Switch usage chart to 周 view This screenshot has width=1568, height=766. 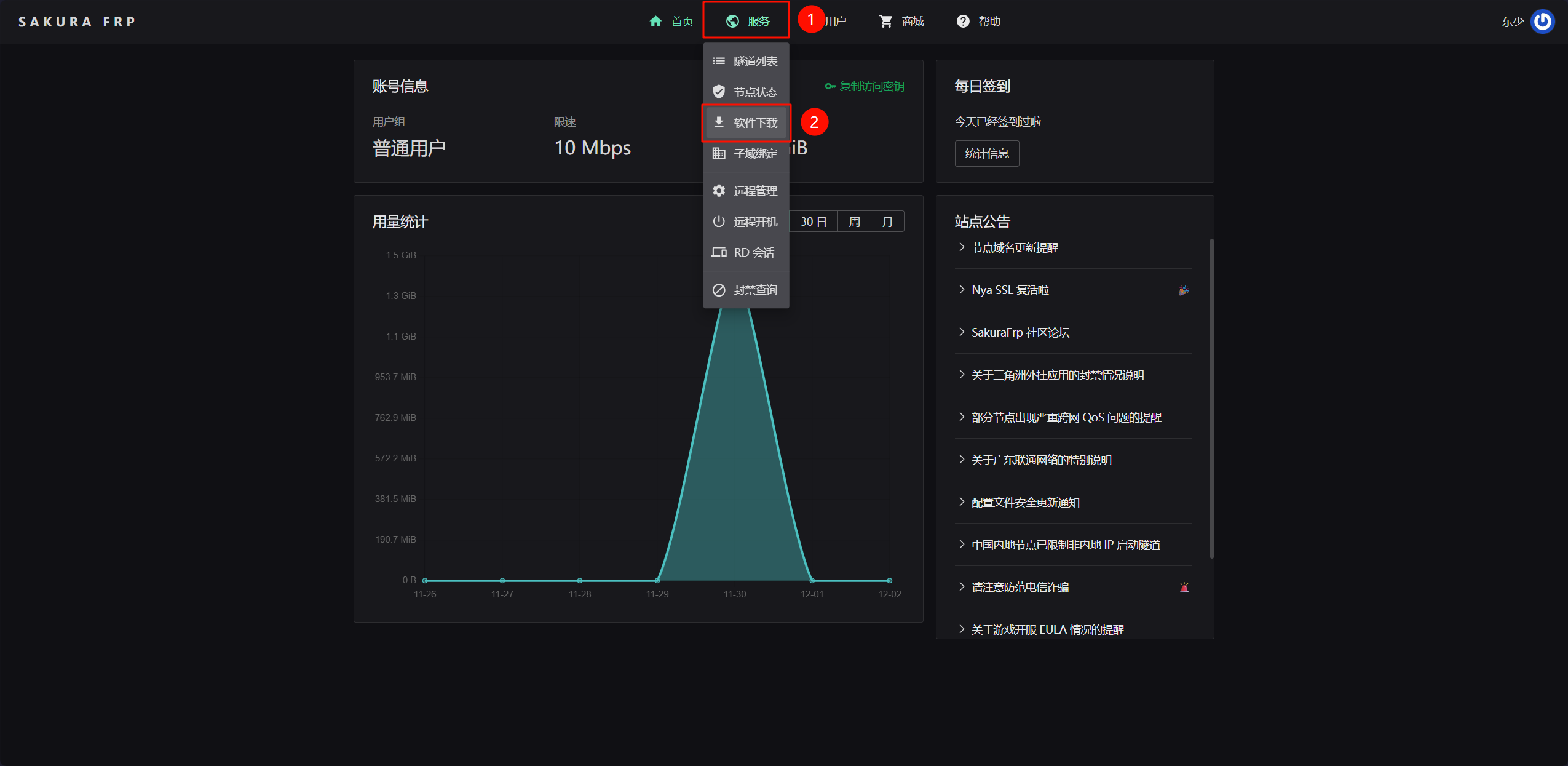click(854, 221)
